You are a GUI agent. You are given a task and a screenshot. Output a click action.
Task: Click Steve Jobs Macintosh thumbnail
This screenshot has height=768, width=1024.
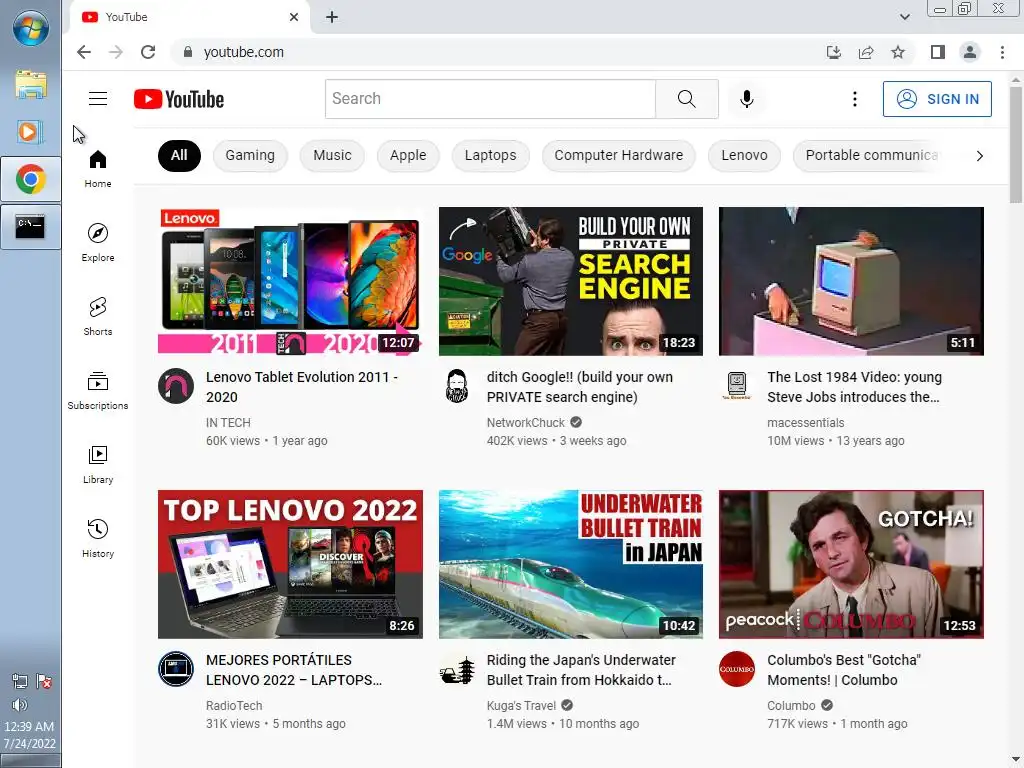tap(851, 281)
